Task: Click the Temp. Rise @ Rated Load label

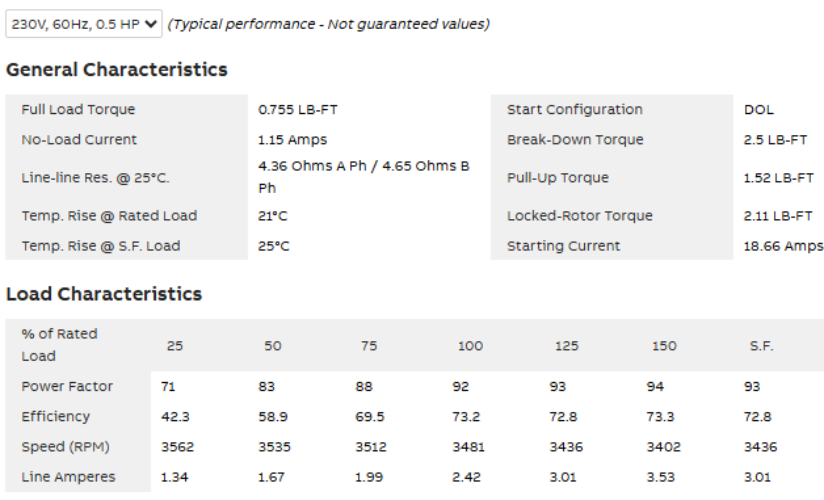Action: coord(109,216)
